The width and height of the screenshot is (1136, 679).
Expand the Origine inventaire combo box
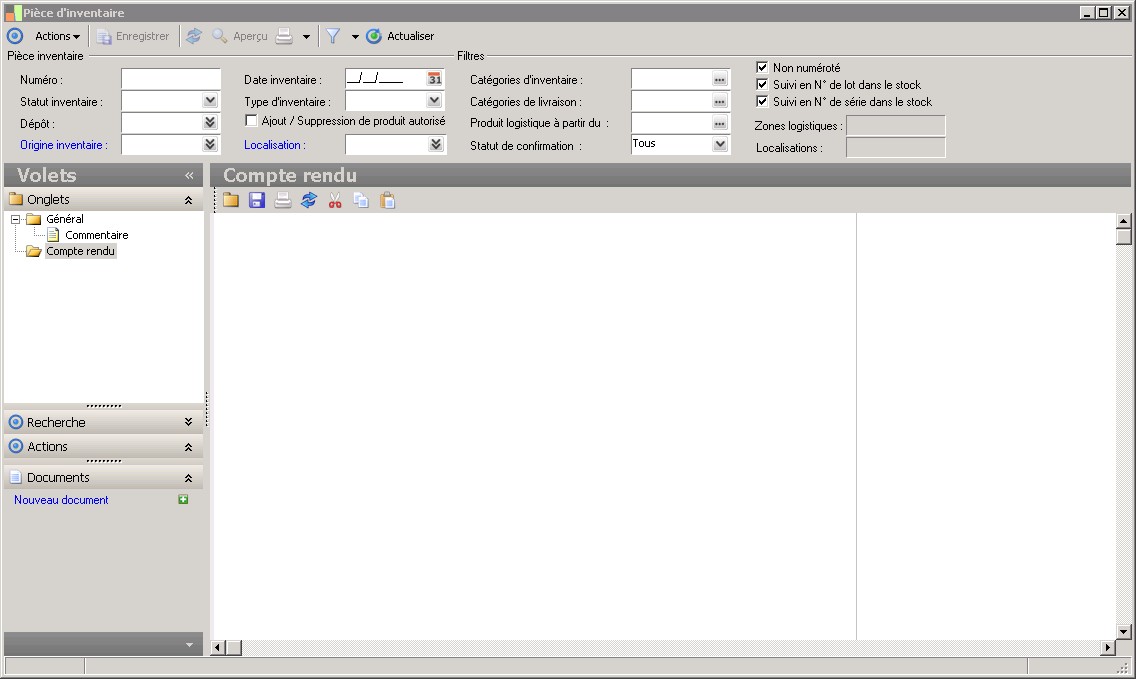[210, 144]
